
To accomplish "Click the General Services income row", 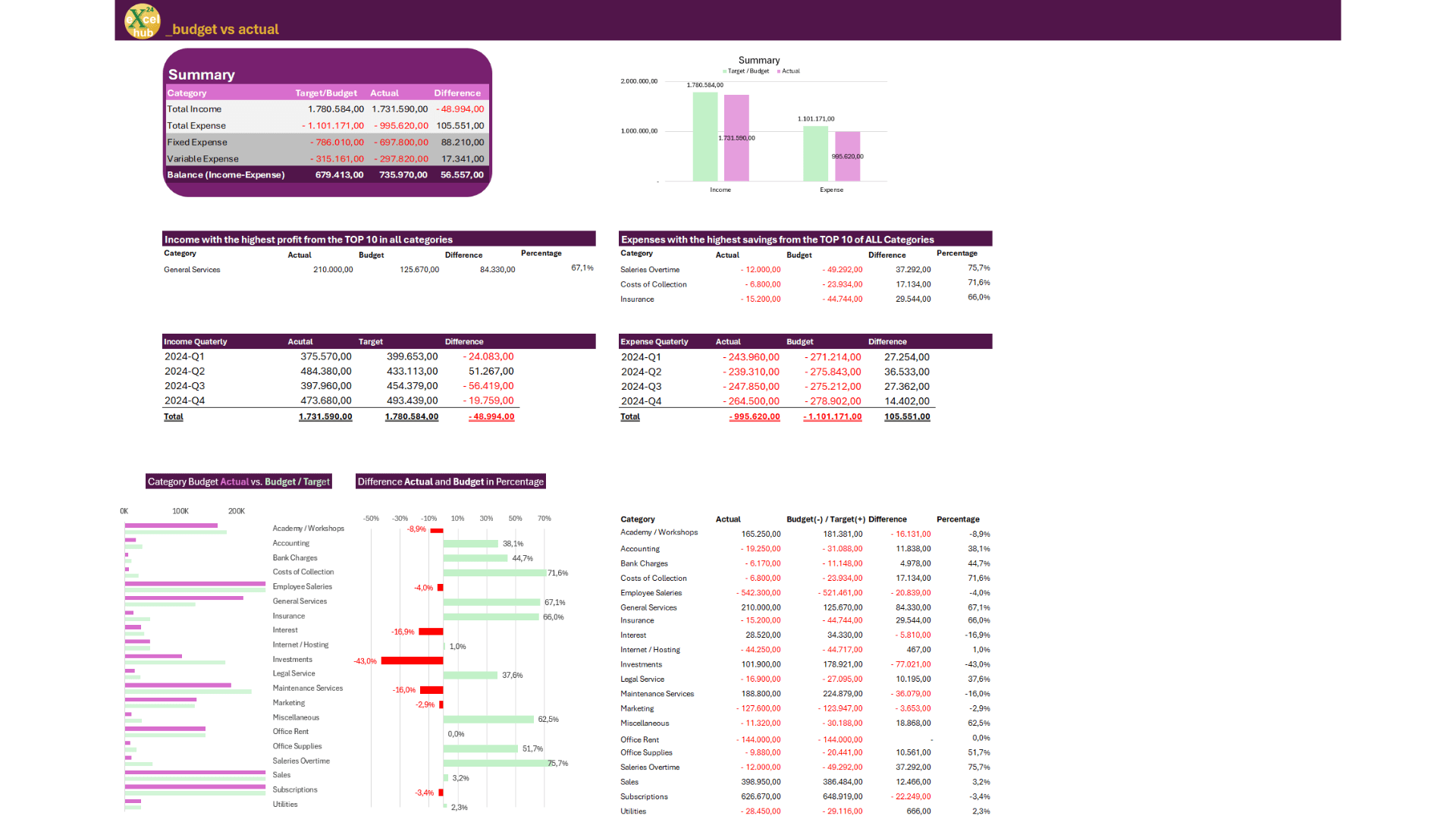I will click(x=191, y=269).
